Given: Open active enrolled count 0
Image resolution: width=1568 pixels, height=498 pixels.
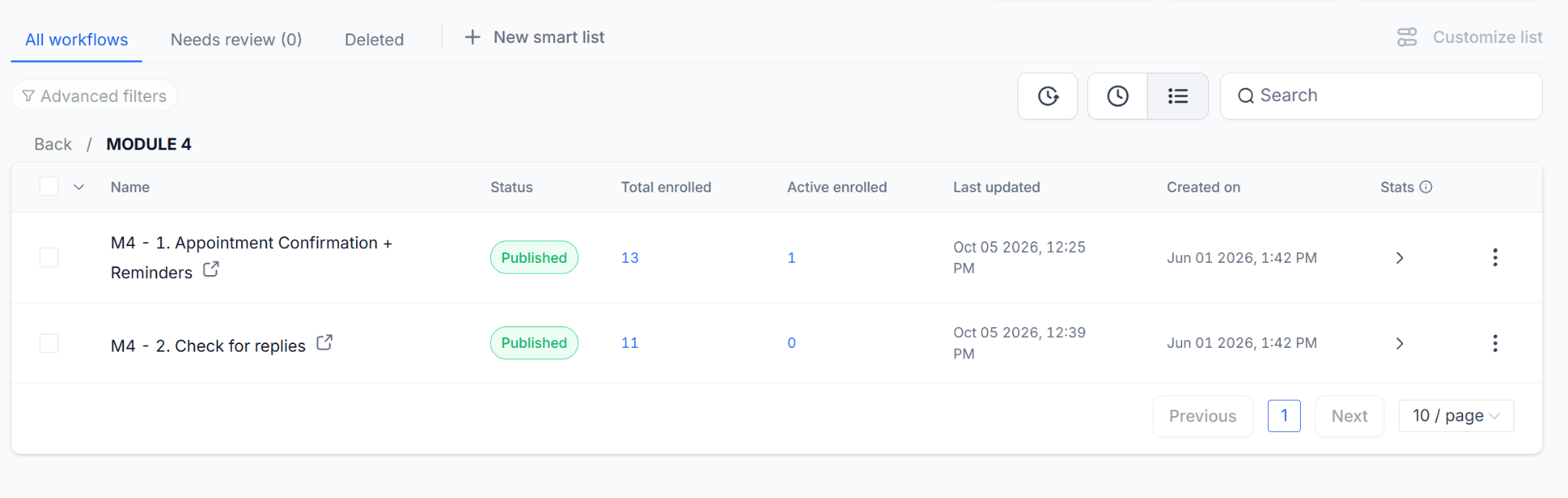Looking at the screenshot, I should [792, 343].
